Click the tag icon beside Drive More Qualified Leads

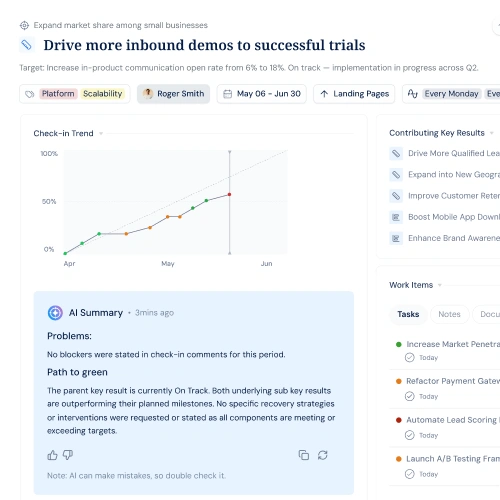click(396, 153)
